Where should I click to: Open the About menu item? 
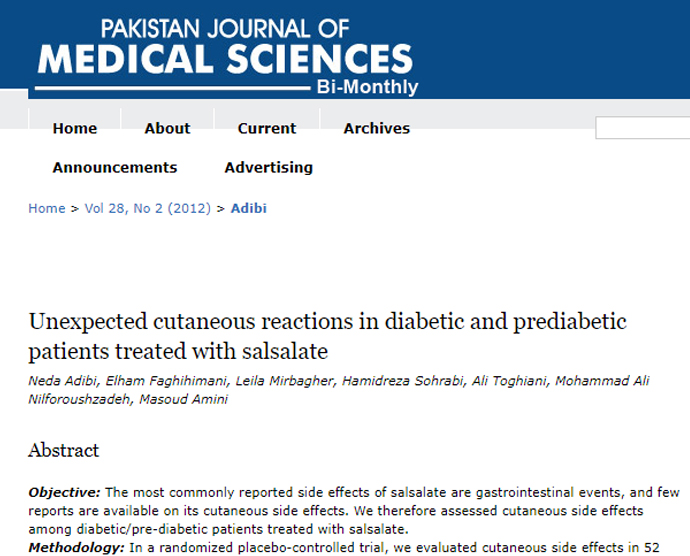pos(167,128)
